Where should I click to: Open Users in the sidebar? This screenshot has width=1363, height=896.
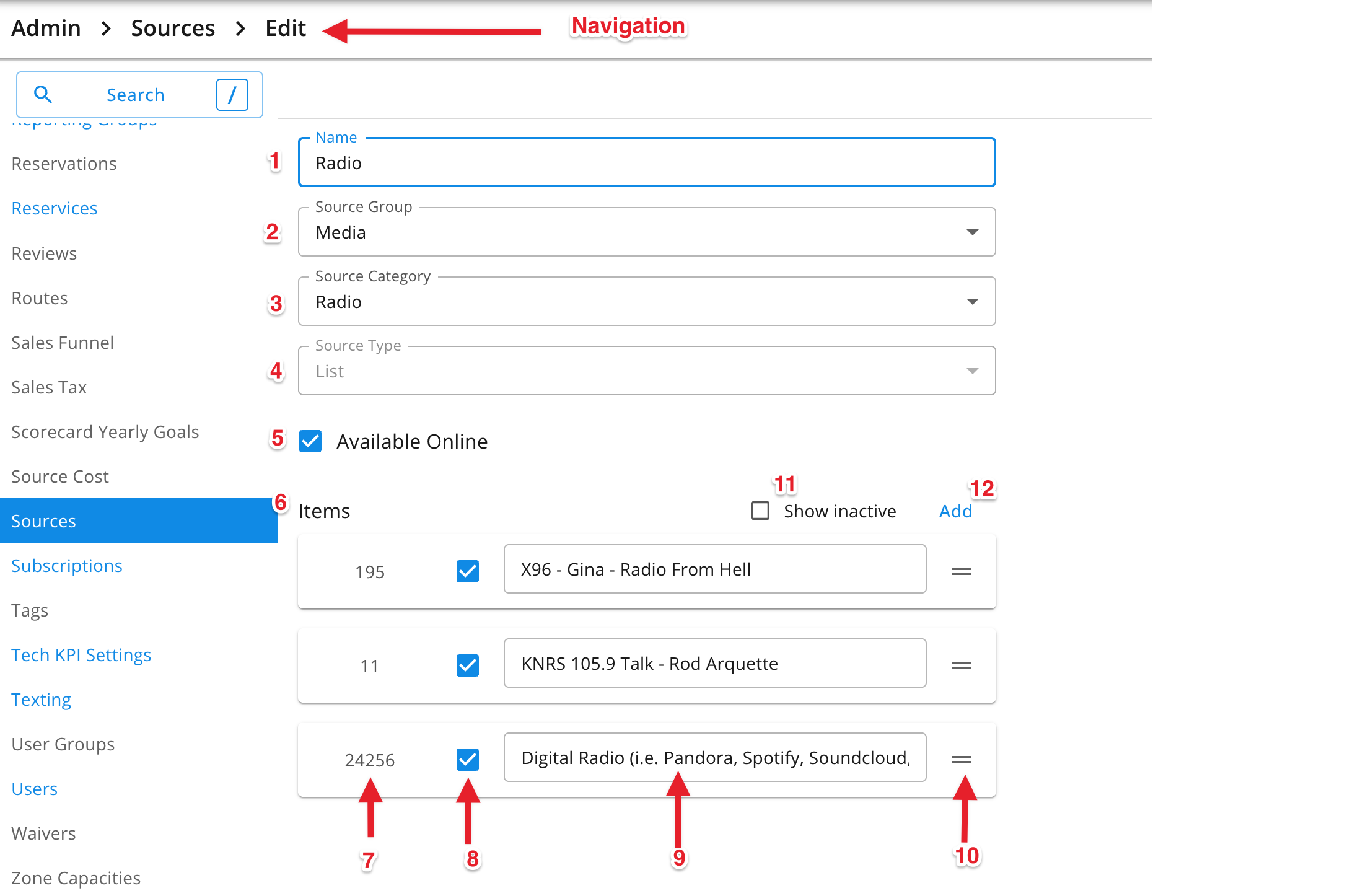tap(35, 789)
